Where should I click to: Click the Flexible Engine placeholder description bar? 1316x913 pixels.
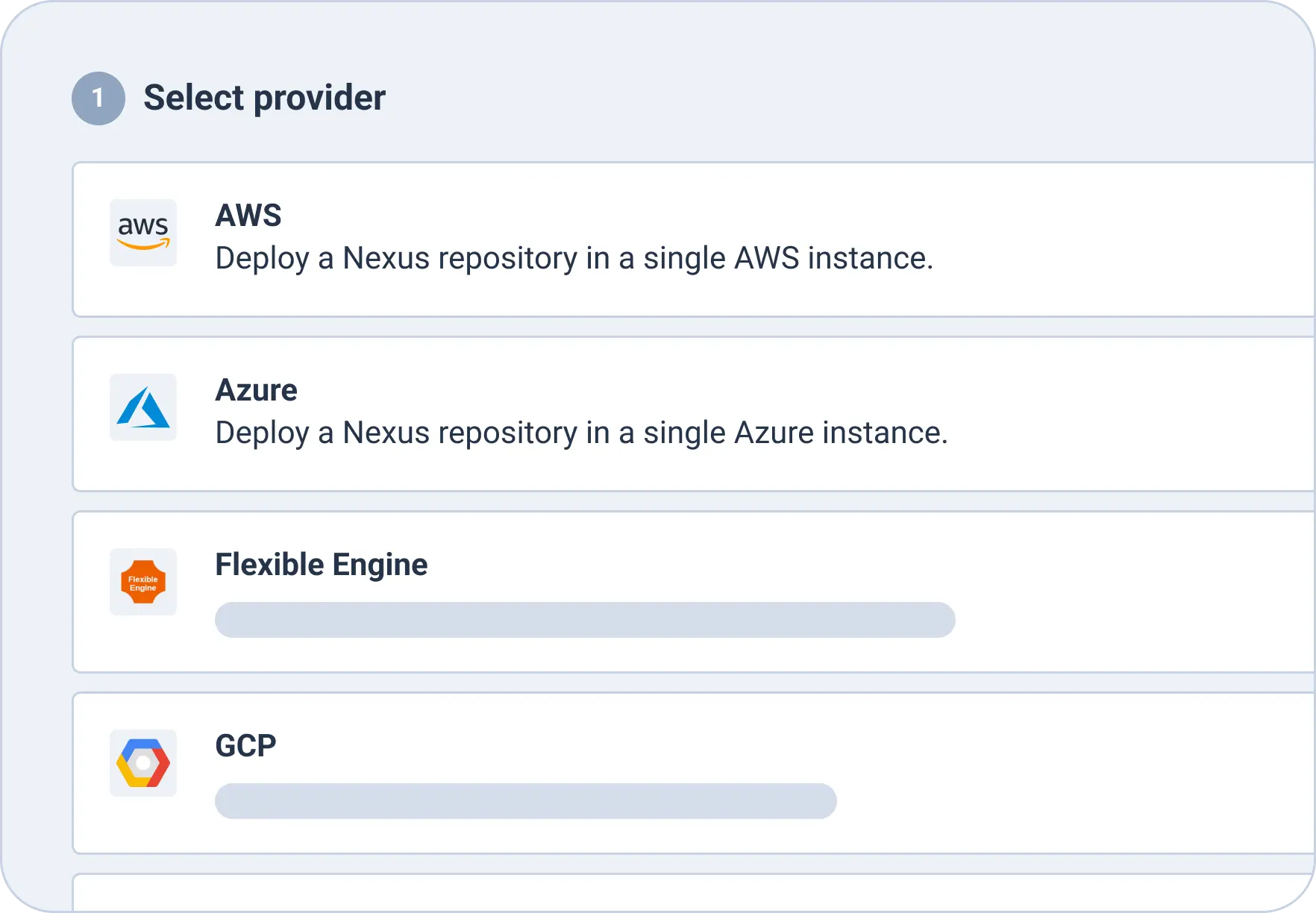[x=585, y=620]
